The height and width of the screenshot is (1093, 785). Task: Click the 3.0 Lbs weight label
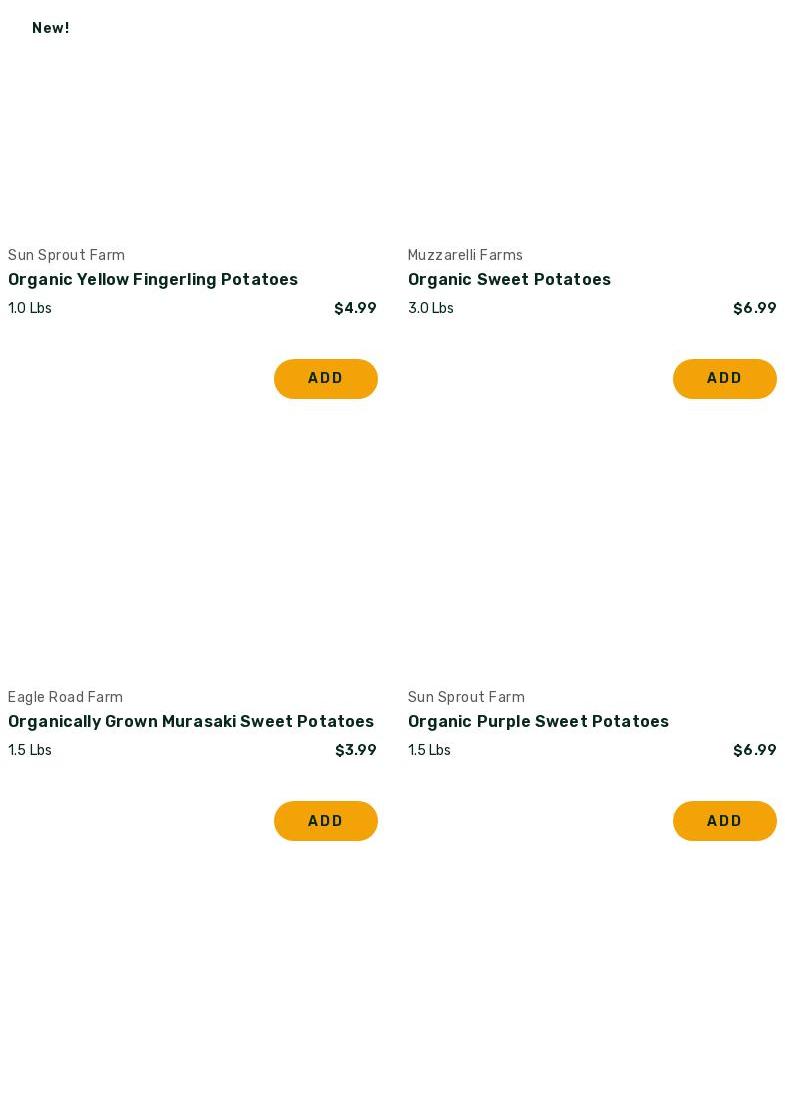[x=430, y=308]
